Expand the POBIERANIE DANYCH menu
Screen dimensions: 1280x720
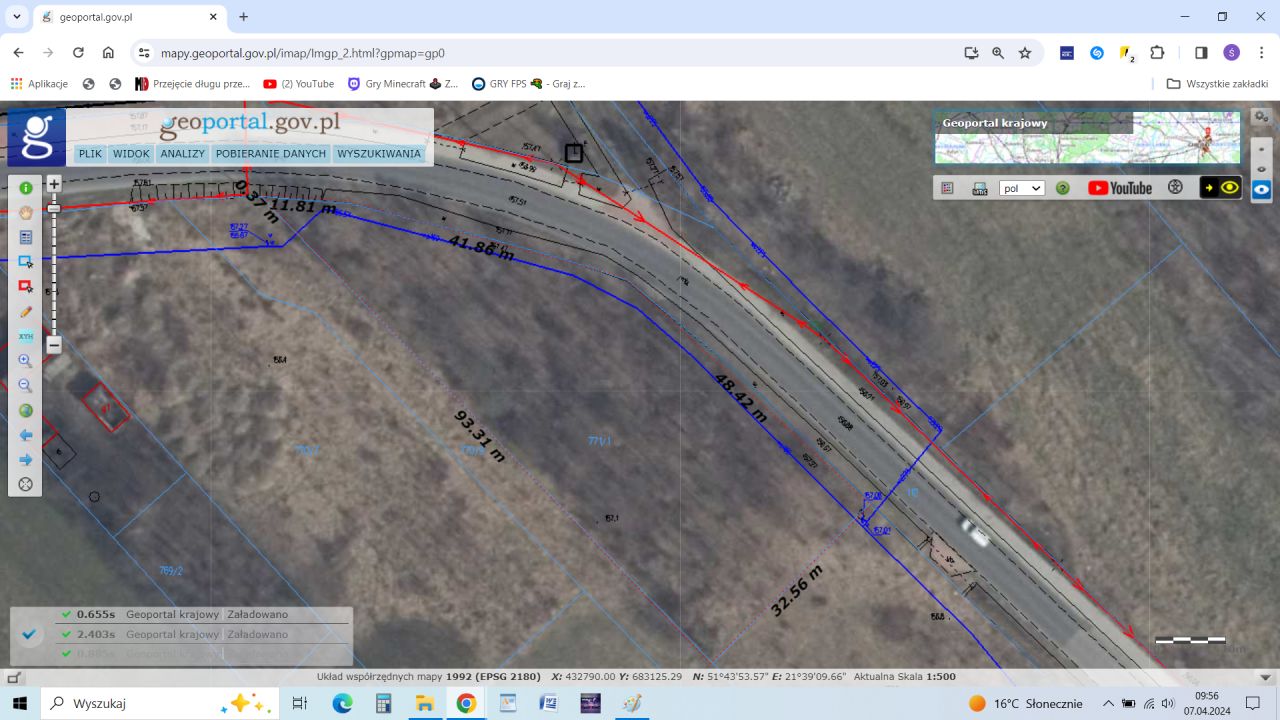(271, 154)
